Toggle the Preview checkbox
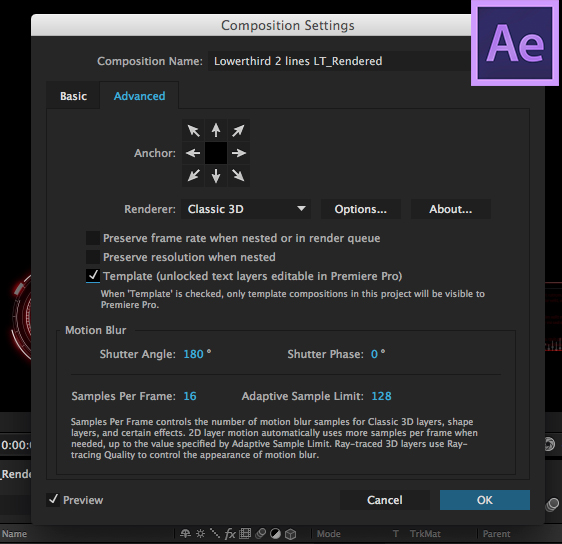The image size is (562, 544). point(53,500)
